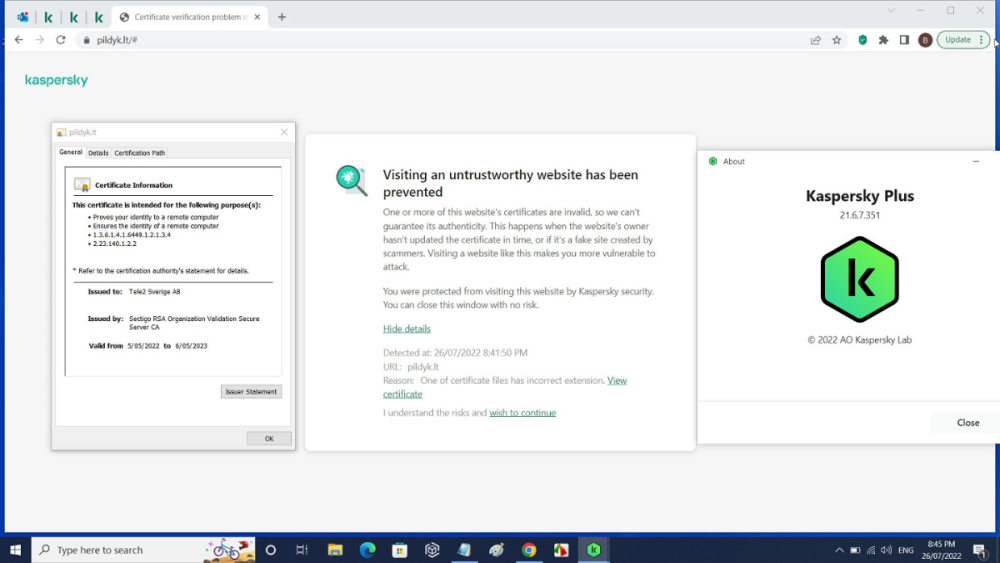This screenshot has height=563, width=1000.
Task: Click the magnifier bug warning icon
Action: coord(351,181)
